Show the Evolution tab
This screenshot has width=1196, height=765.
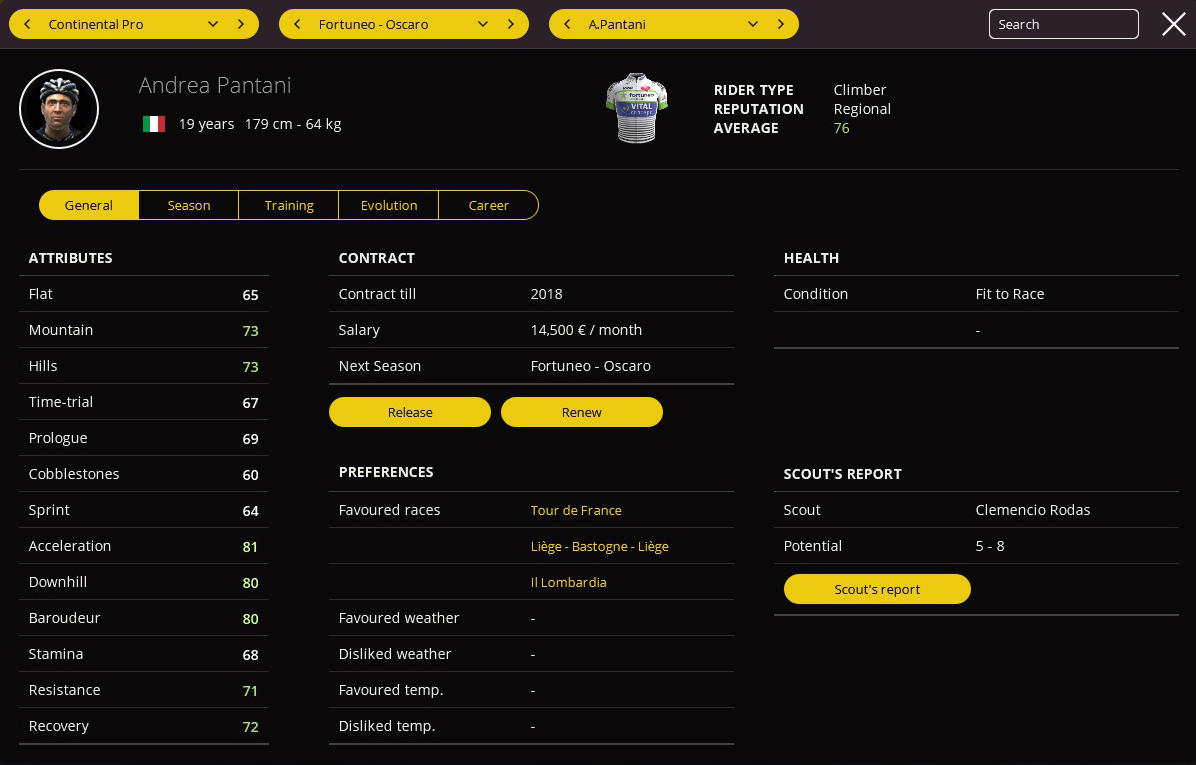click(x=389, y=205)
